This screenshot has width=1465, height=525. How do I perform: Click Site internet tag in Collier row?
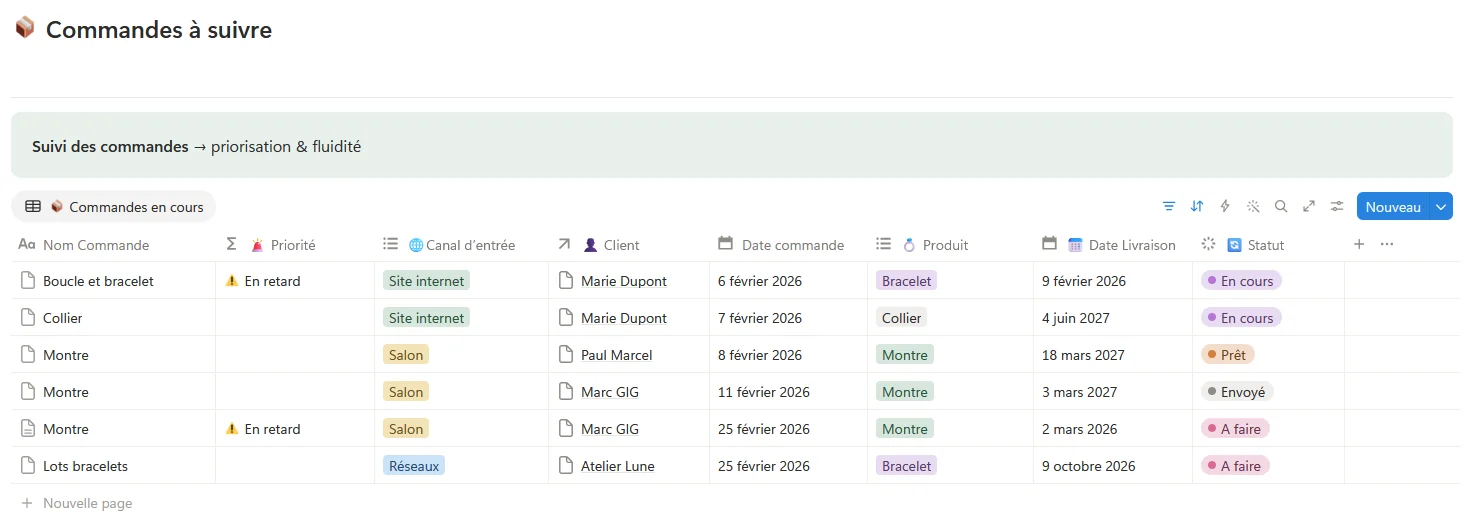coord(426,318)
